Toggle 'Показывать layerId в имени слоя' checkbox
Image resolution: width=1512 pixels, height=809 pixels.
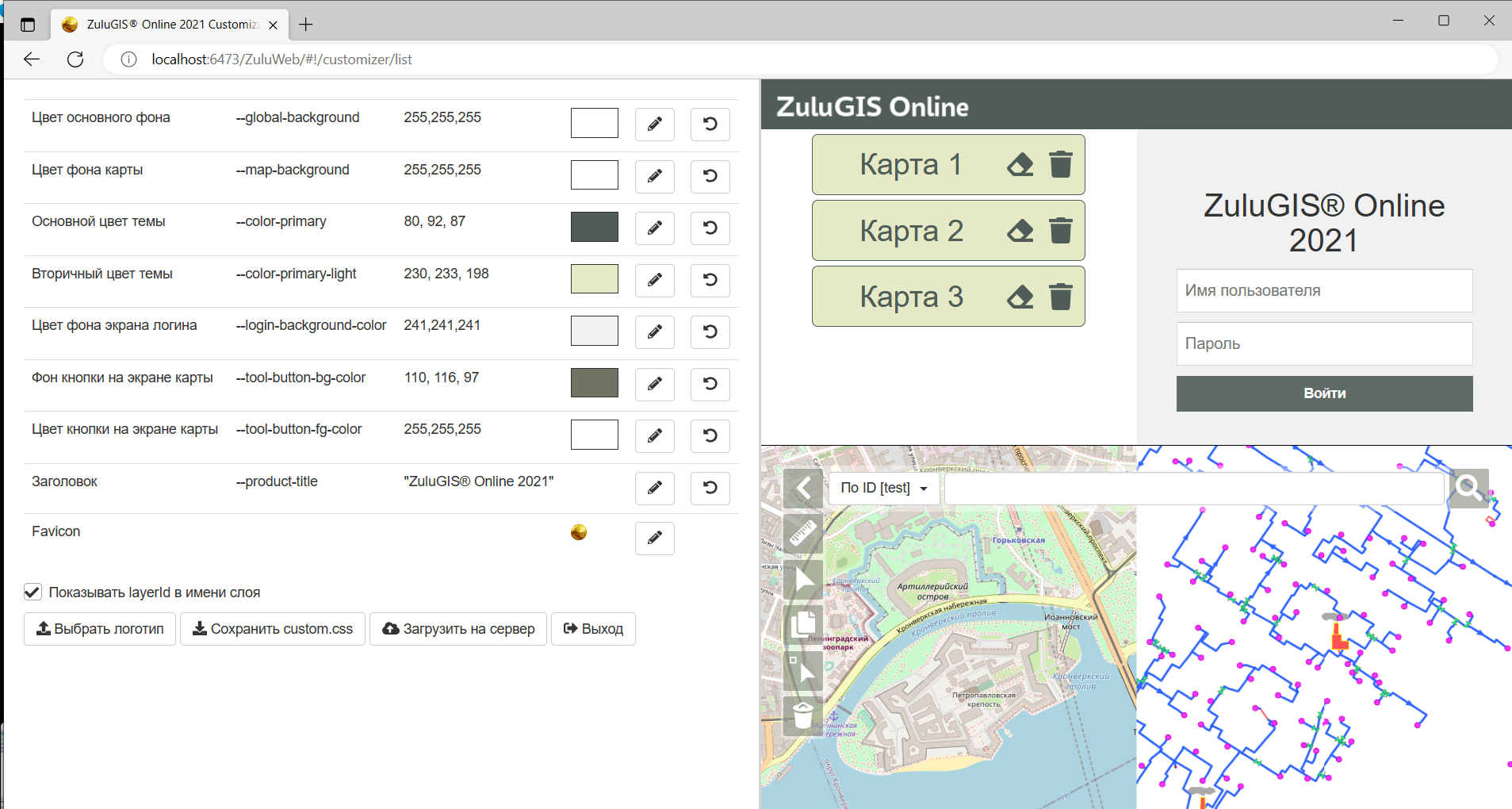click(x=33, y=592)
